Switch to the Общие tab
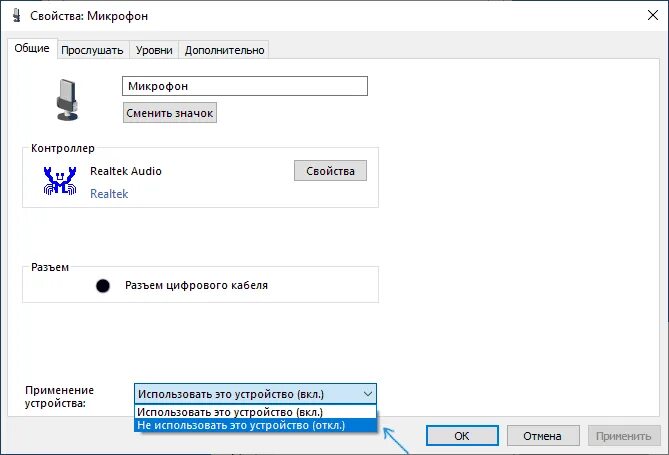This screenshot has width=669, height=455. pos(32,48)
